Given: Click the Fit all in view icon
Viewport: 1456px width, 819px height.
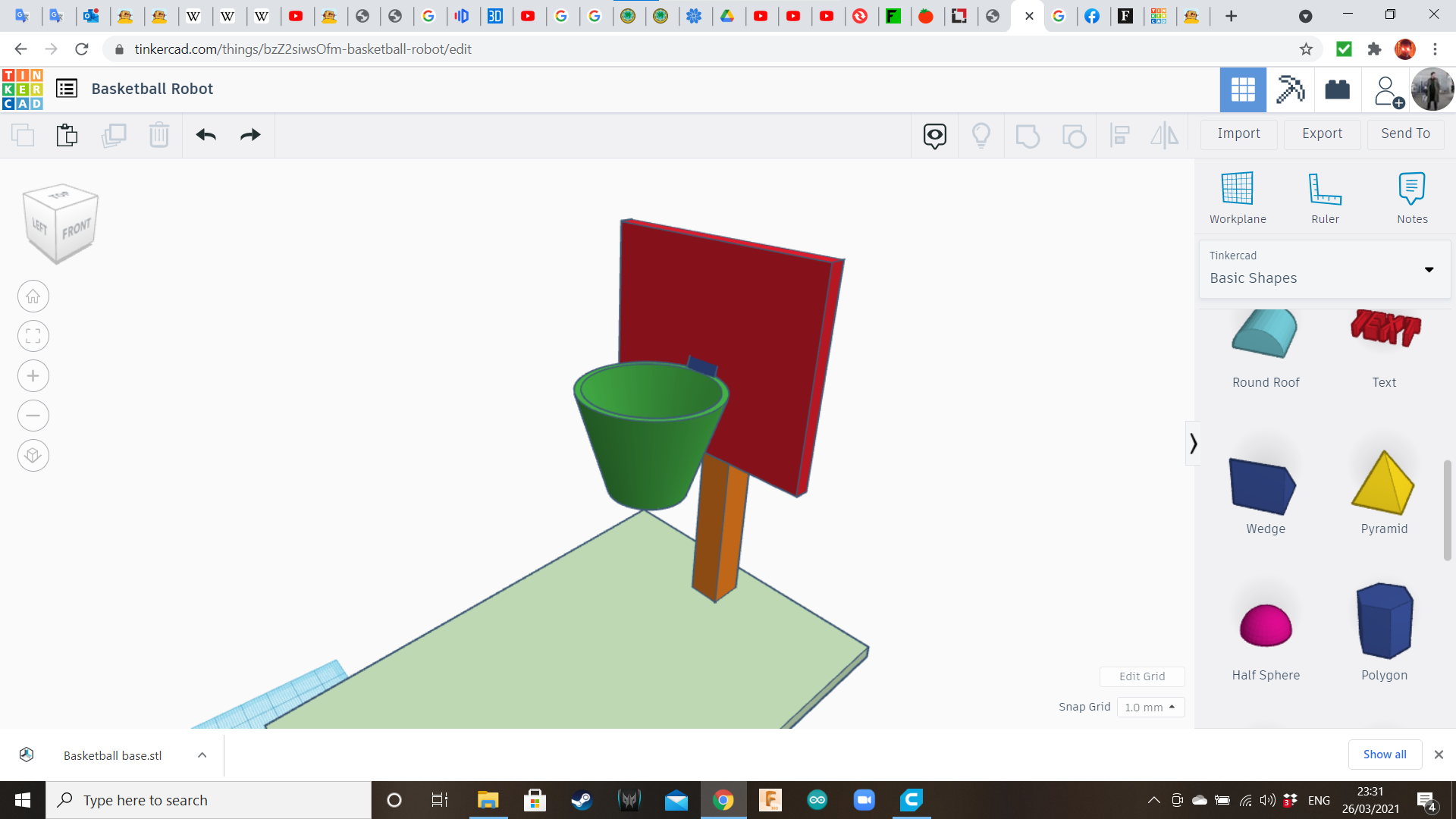Looking at the screenshot, I should coord(33,336).
